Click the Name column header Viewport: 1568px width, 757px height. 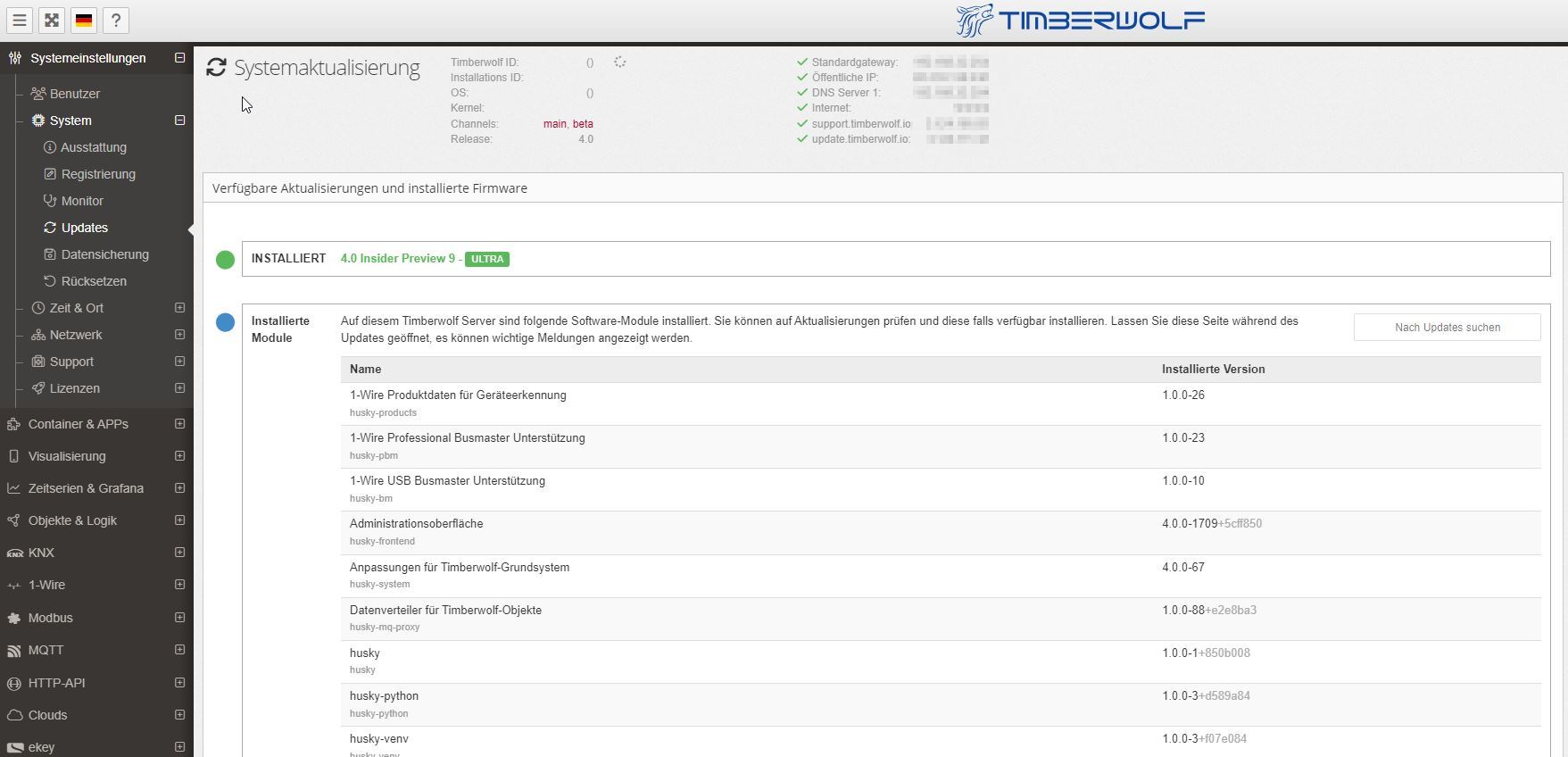coord(365,370)
